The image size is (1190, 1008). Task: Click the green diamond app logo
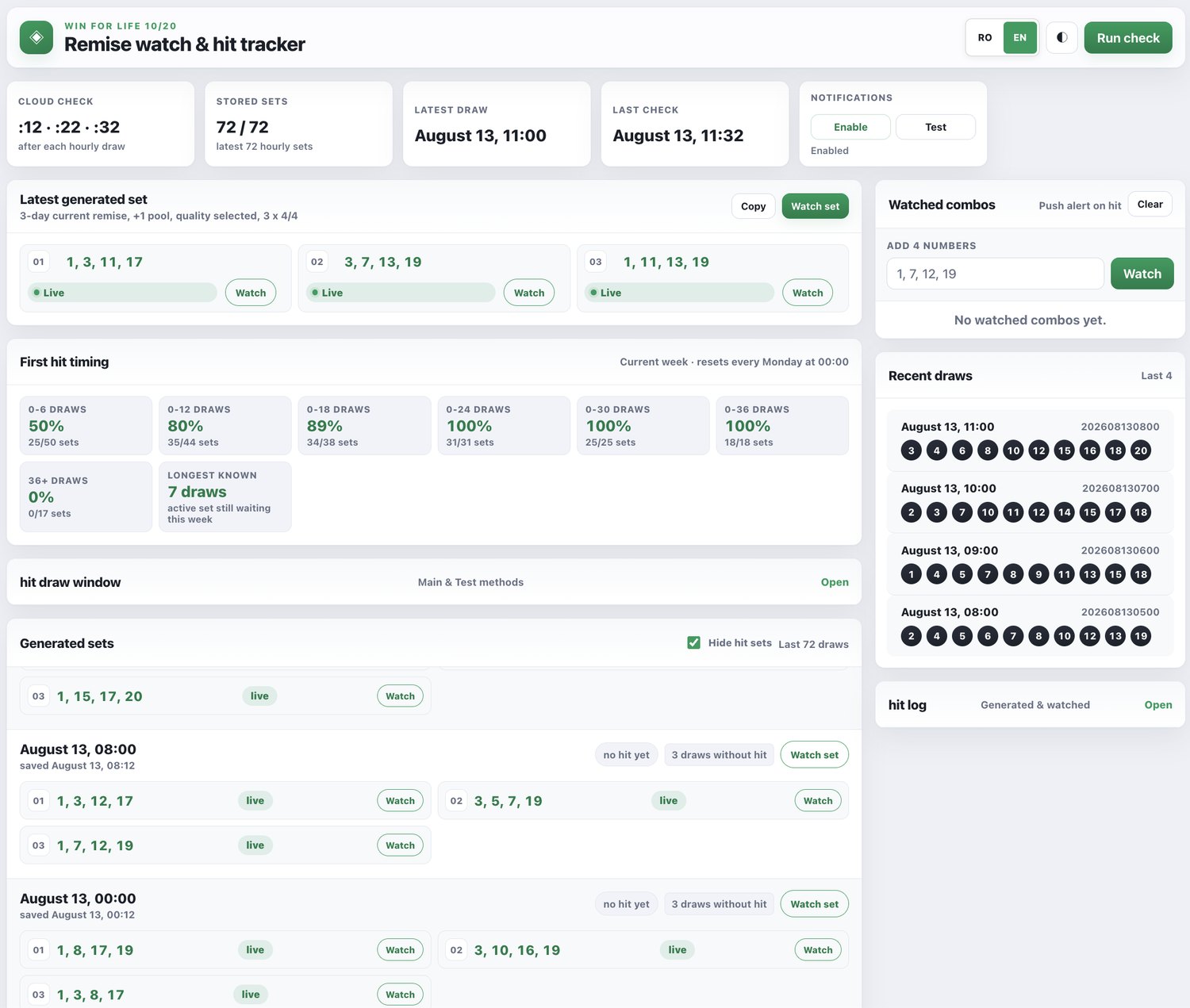click(x=36, y=37)
